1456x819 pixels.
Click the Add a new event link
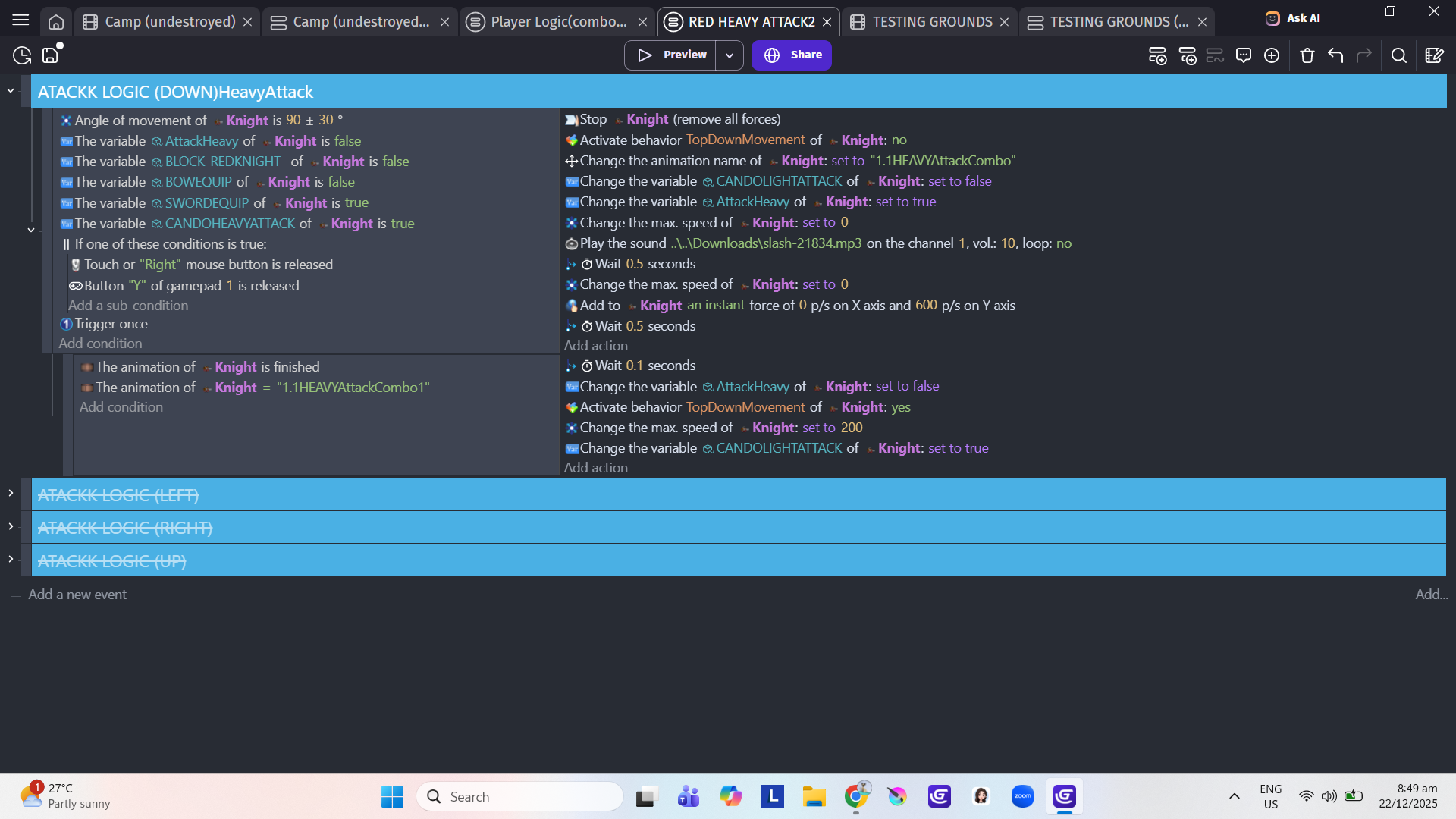(77, 595)
